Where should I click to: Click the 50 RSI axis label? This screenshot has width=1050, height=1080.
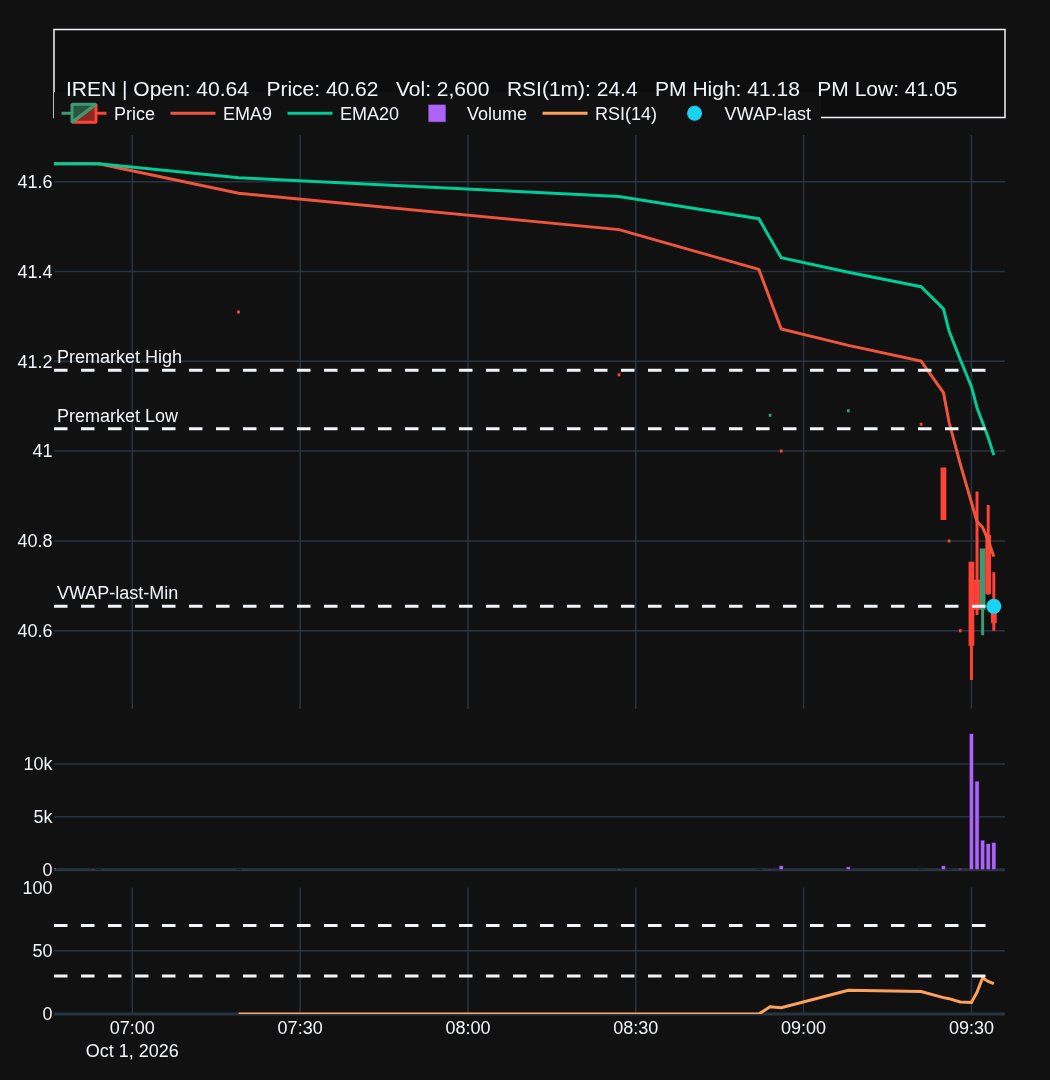click(x=43, y=951)
